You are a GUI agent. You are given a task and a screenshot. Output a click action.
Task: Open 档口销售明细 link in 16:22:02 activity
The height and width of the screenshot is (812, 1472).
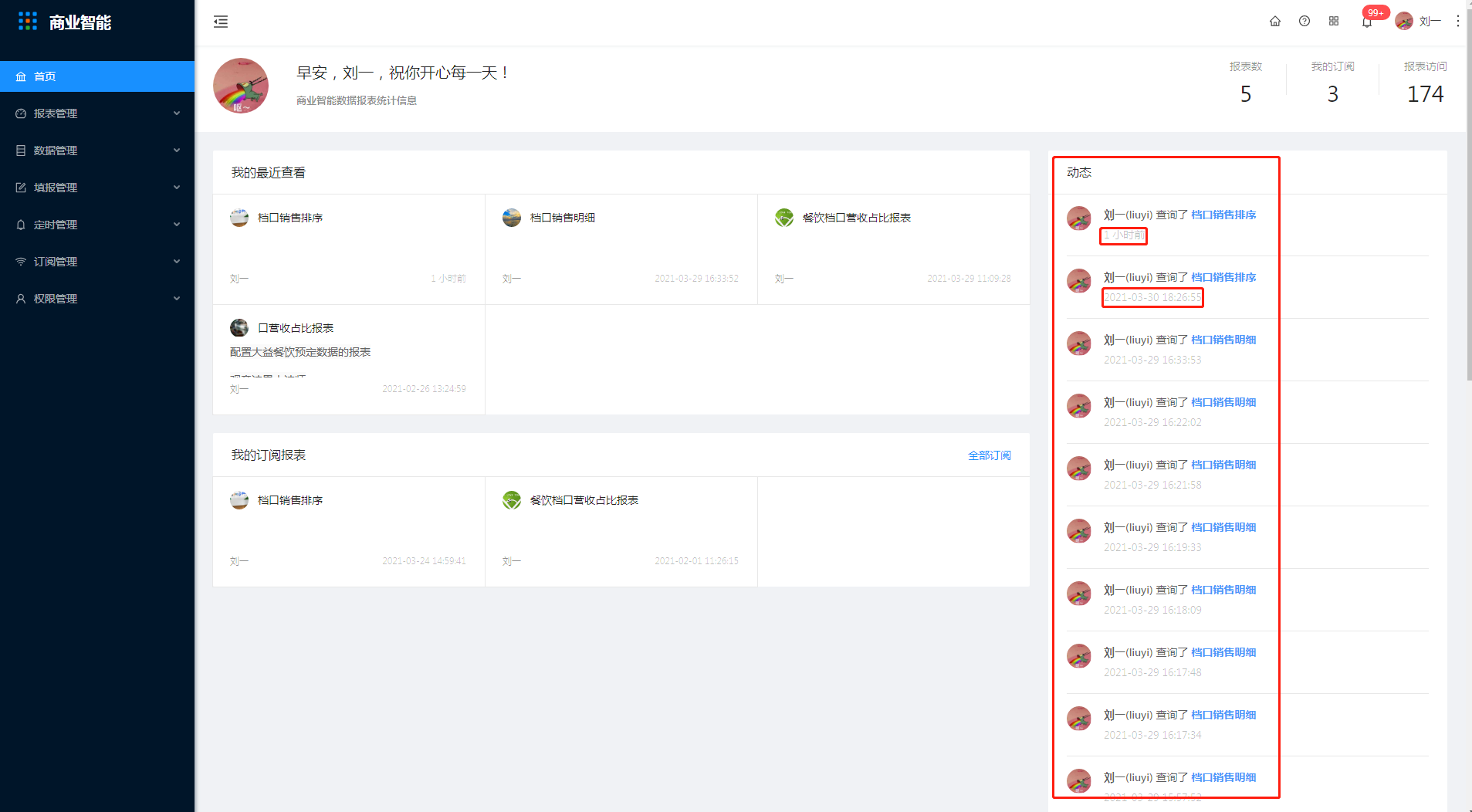coord(1223,402)
